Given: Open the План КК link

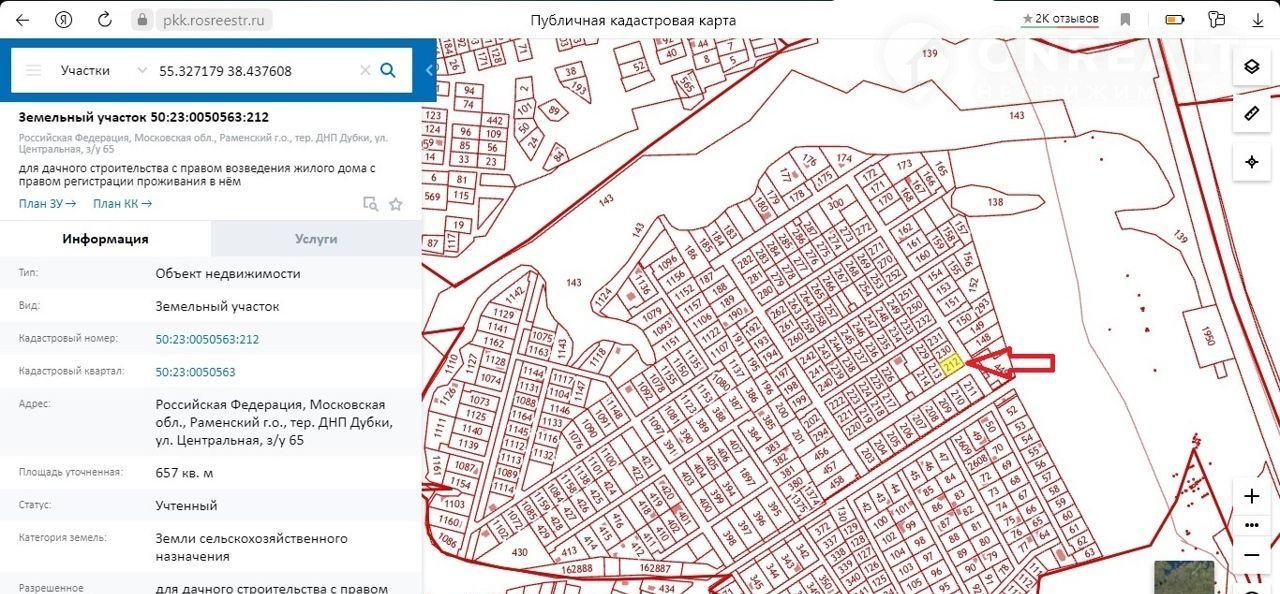Looking at the screenshot, I should (122, 204).
